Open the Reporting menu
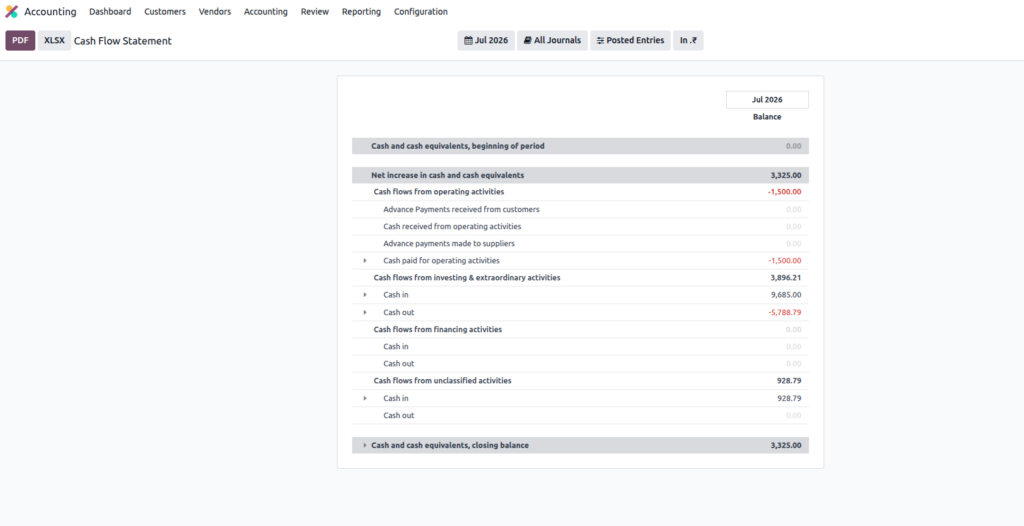The width and height of the screenshot is (1024, 526). point(361,12)
